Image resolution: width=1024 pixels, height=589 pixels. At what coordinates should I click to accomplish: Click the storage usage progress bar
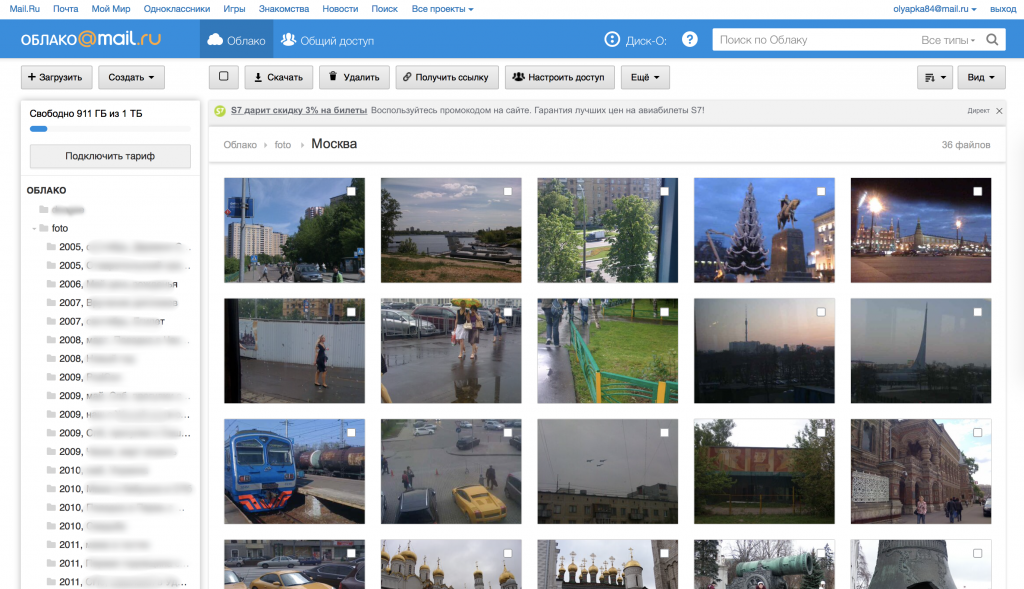(110, 129)
